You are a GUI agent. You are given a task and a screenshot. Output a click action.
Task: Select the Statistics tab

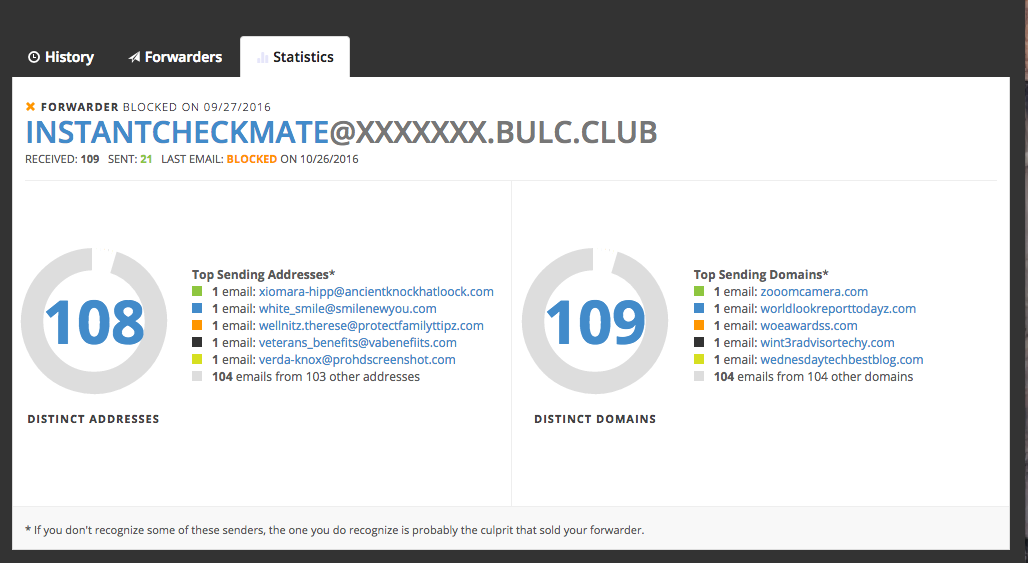295,57
